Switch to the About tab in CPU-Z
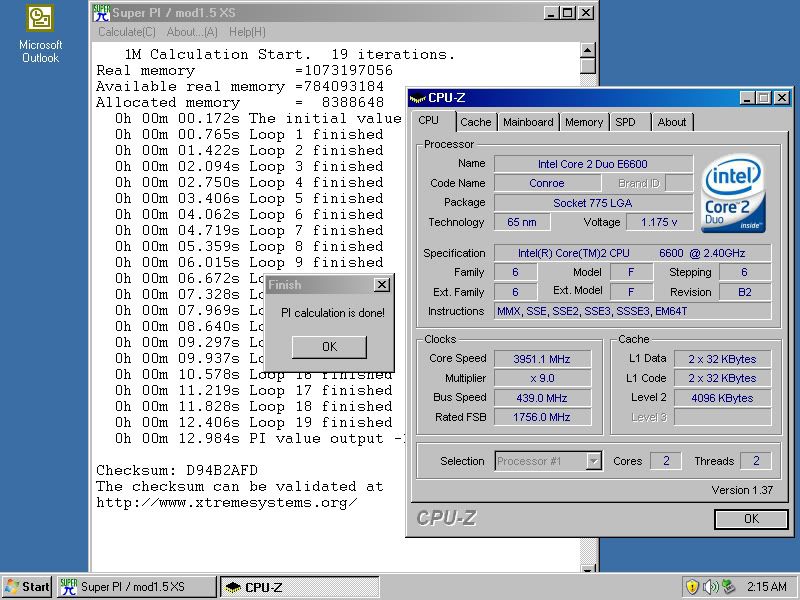The height and width of the screenshot is (600, 800). 672,122
